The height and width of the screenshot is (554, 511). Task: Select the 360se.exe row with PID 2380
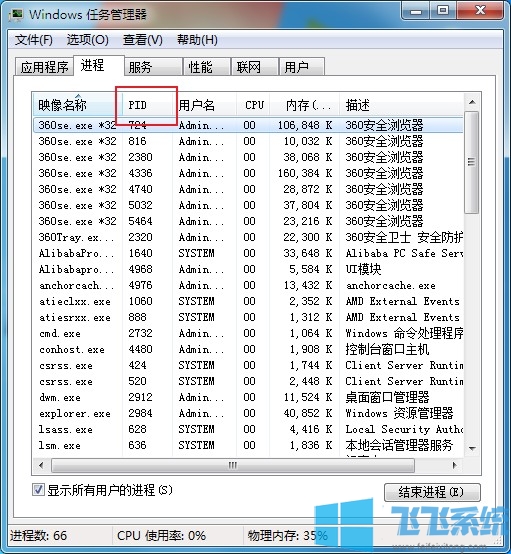click(x=248, y=157)
